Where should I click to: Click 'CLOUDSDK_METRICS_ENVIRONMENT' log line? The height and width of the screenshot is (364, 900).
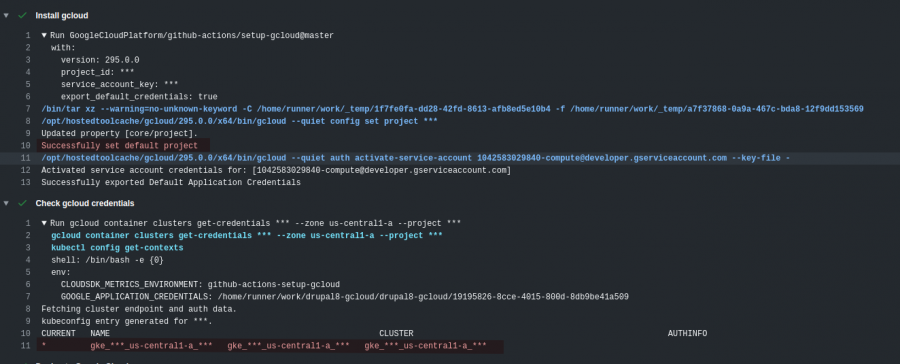[200, 284]
